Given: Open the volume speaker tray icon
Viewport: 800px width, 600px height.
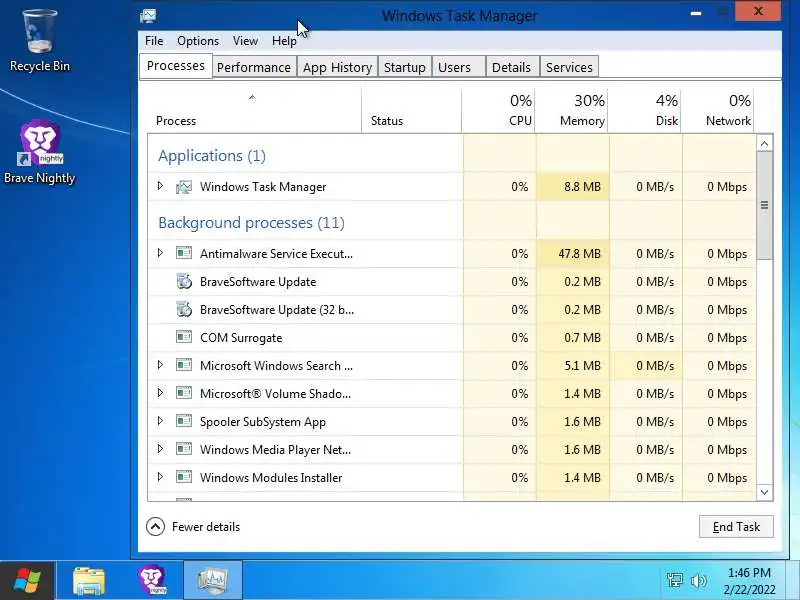Looking at the screenshot, I should (698, 581).
